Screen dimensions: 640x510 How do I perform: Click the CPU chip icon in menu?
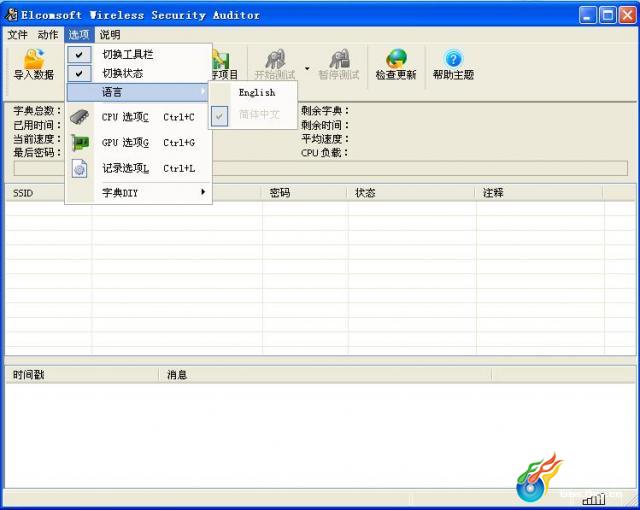click(79, 117)
